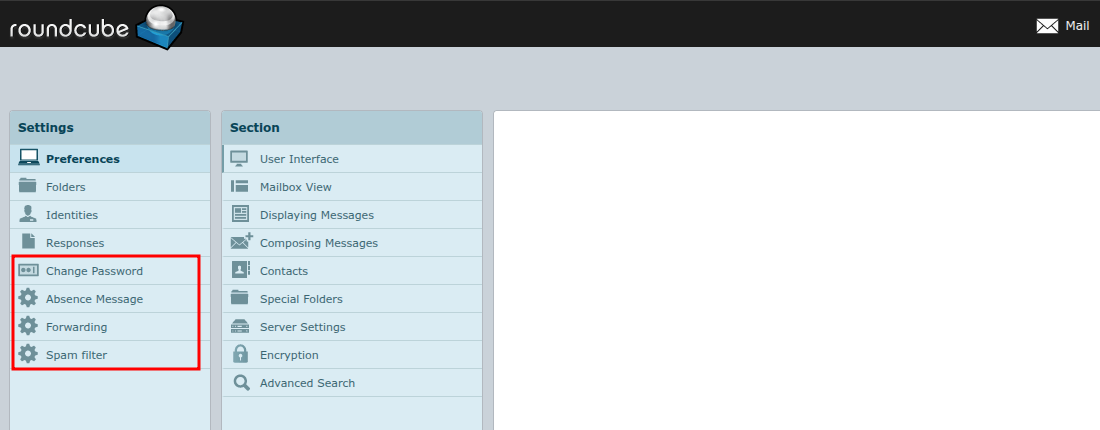Viewport: 1100px width, 430px height.
Task: Open Mail via envelope icon
Action: pos(1047,26)
